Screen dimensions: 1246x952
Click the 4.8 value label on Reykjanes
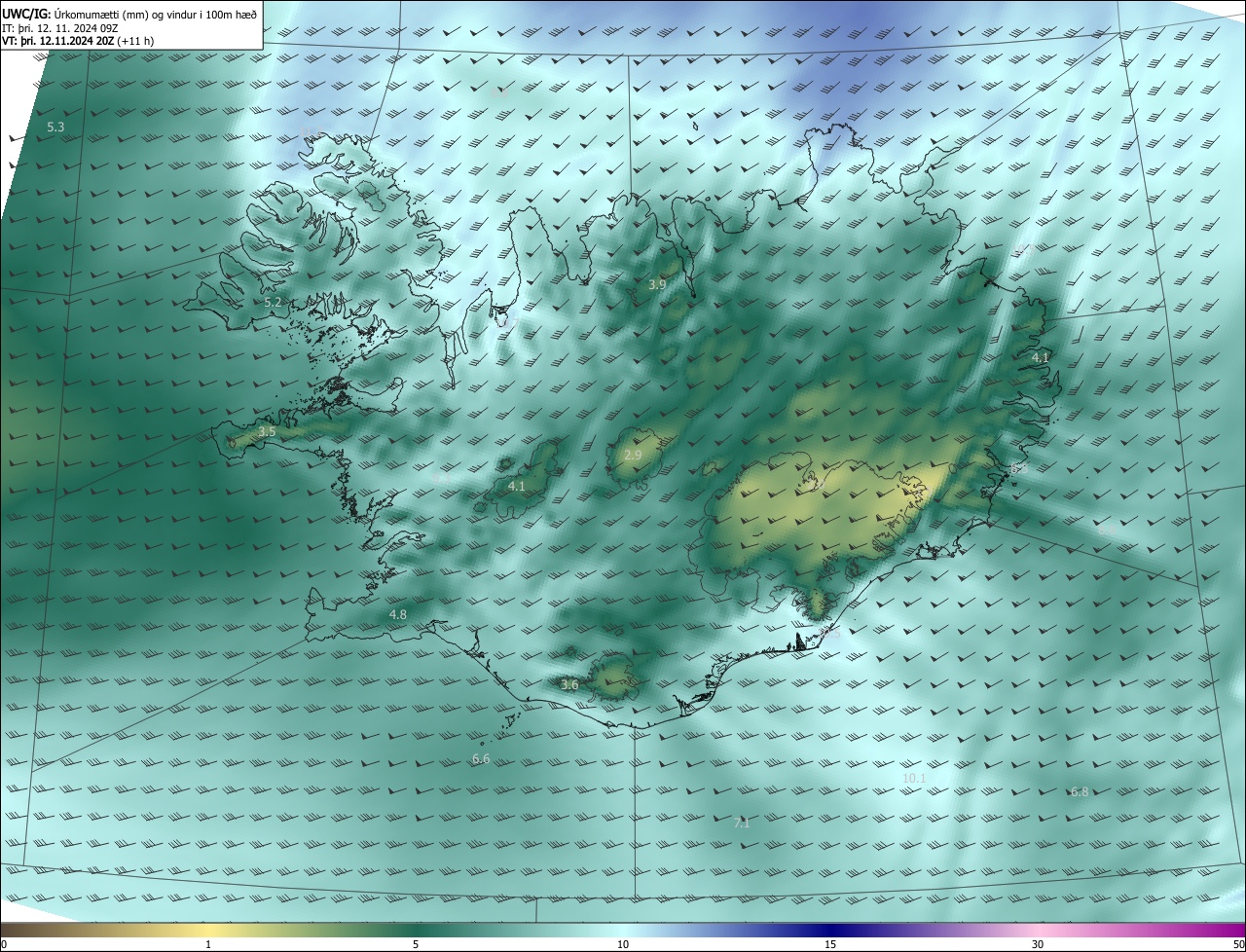click(x=397, y=614)
